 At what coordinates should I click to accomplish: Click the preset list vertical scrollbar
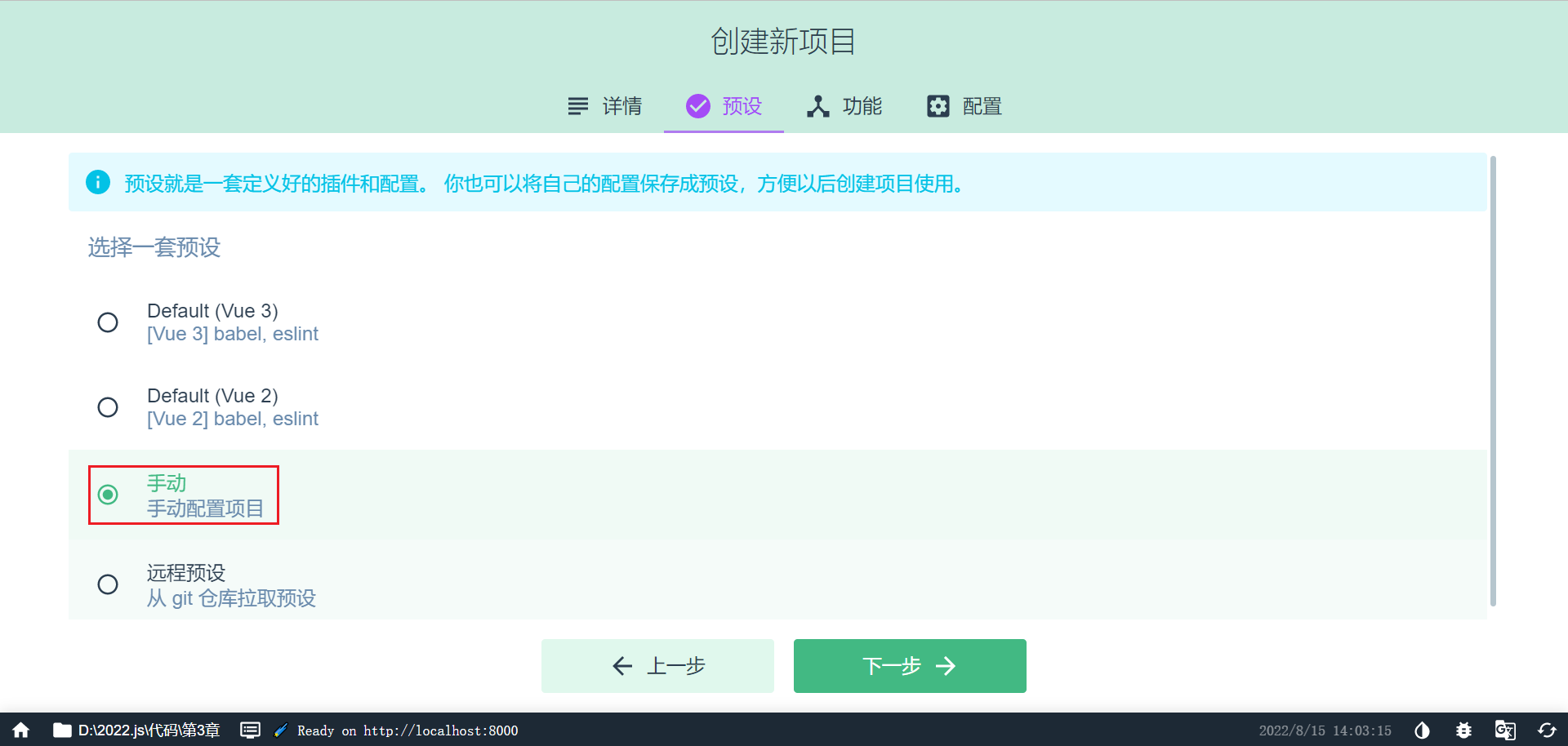click(x=1493, y=380)
